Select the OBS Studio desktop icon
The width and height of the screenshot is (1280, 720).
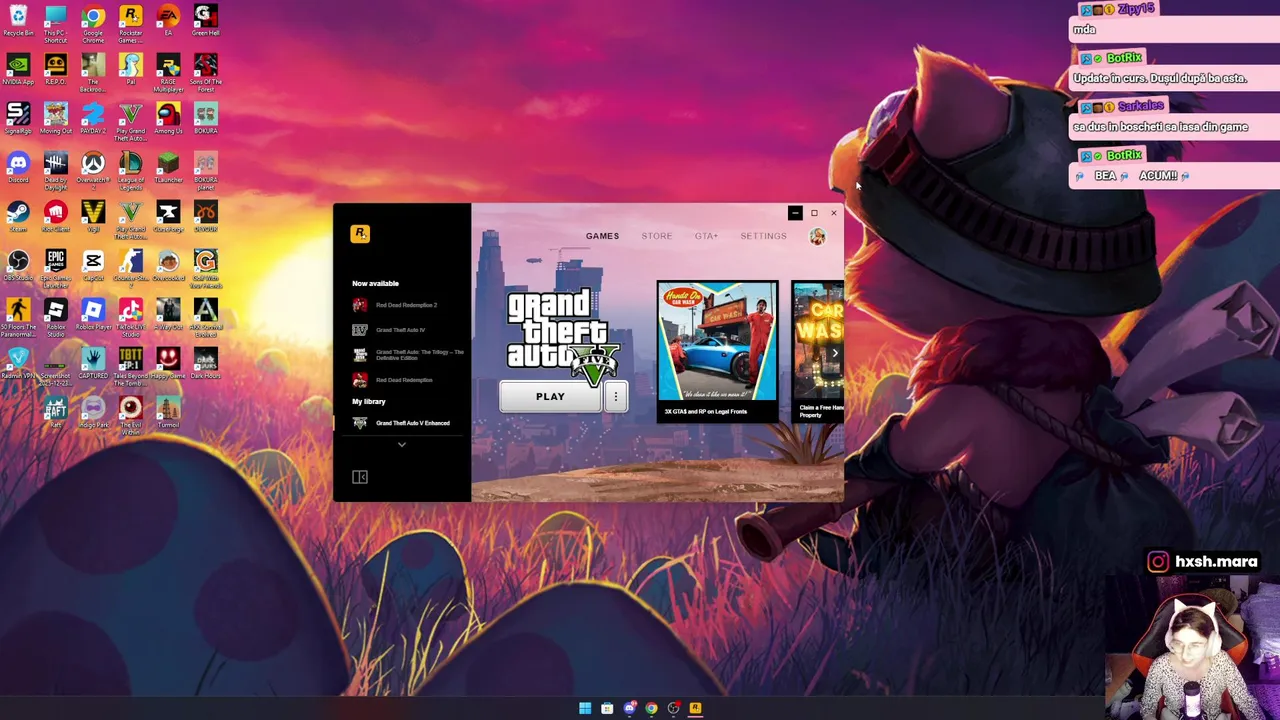pyautogui.click(x=18, y=266)
